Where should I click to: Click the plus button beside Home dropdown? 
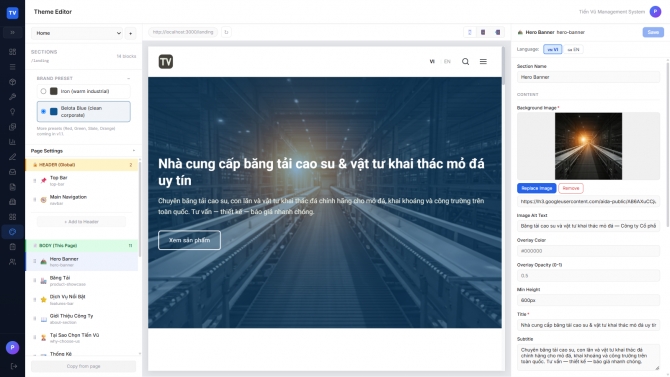(x=131, y=33)
